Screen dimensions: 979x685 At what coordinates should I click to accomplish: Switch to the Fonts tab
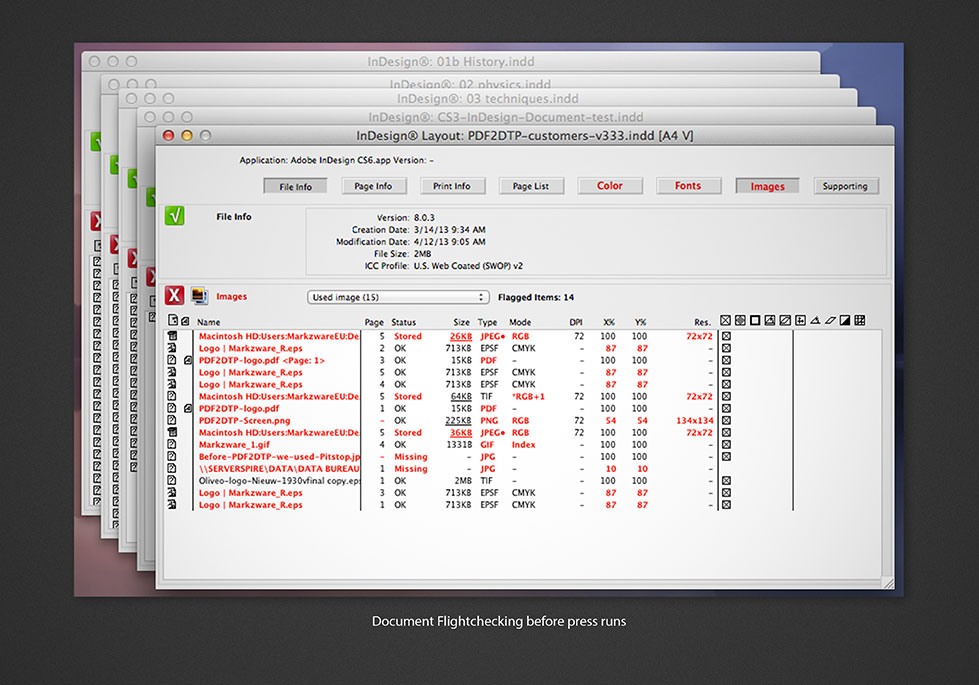tap(688, 186)
